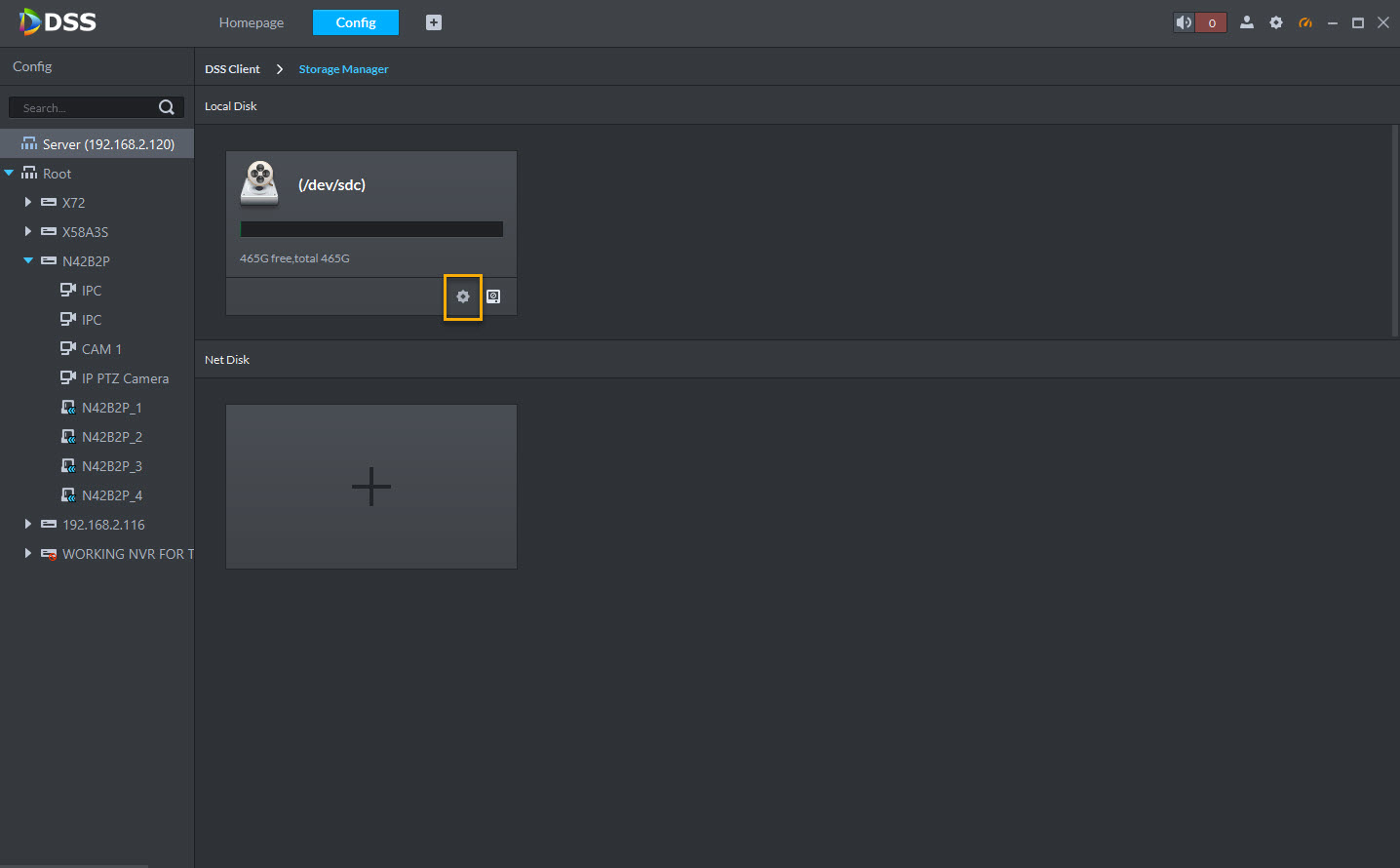Collapse the Root node arrow

pyautogui.click(x=9, y=174)
